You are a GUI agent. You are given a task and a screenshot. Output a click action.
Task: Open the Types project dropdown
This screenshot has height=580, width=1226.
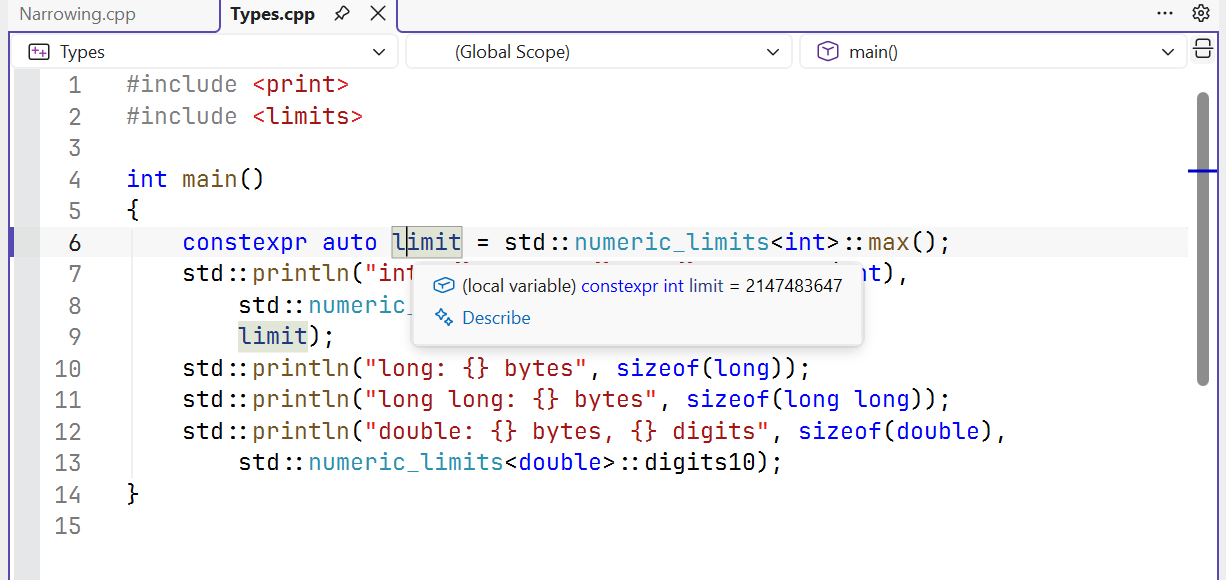coord(204,52)
